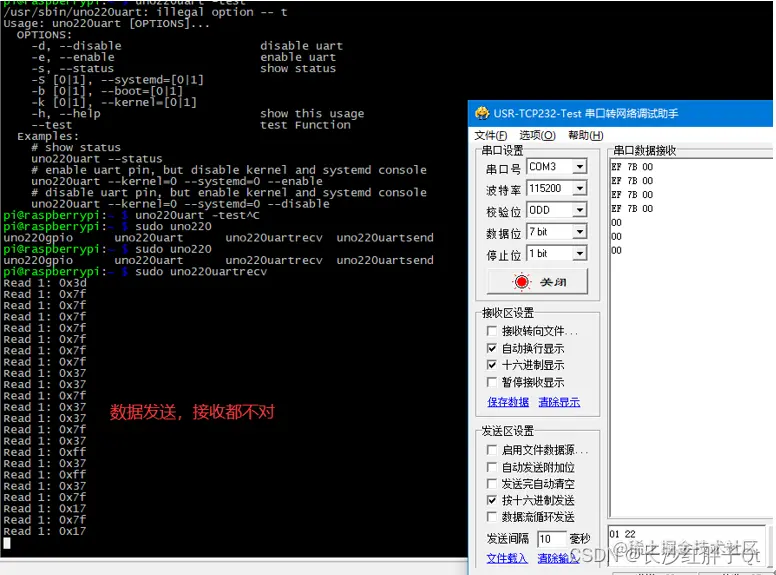Click the terminal line 'Read 1: 0x3d'
This screenshot has width=776, height=575.
(x=45, y=283)
